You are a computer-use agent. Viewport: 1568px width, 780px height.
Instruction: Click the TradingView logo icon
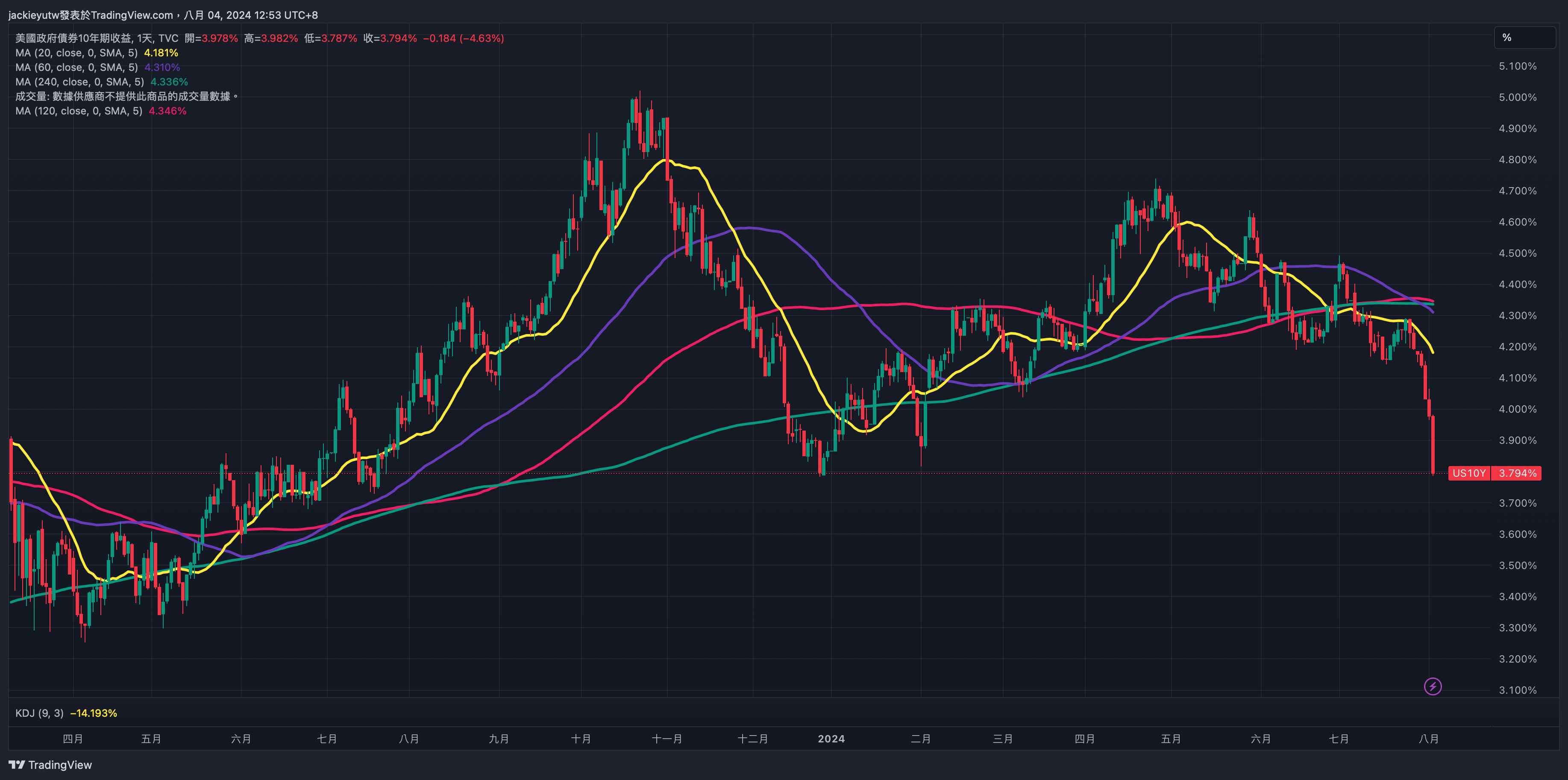pos(17,765)
